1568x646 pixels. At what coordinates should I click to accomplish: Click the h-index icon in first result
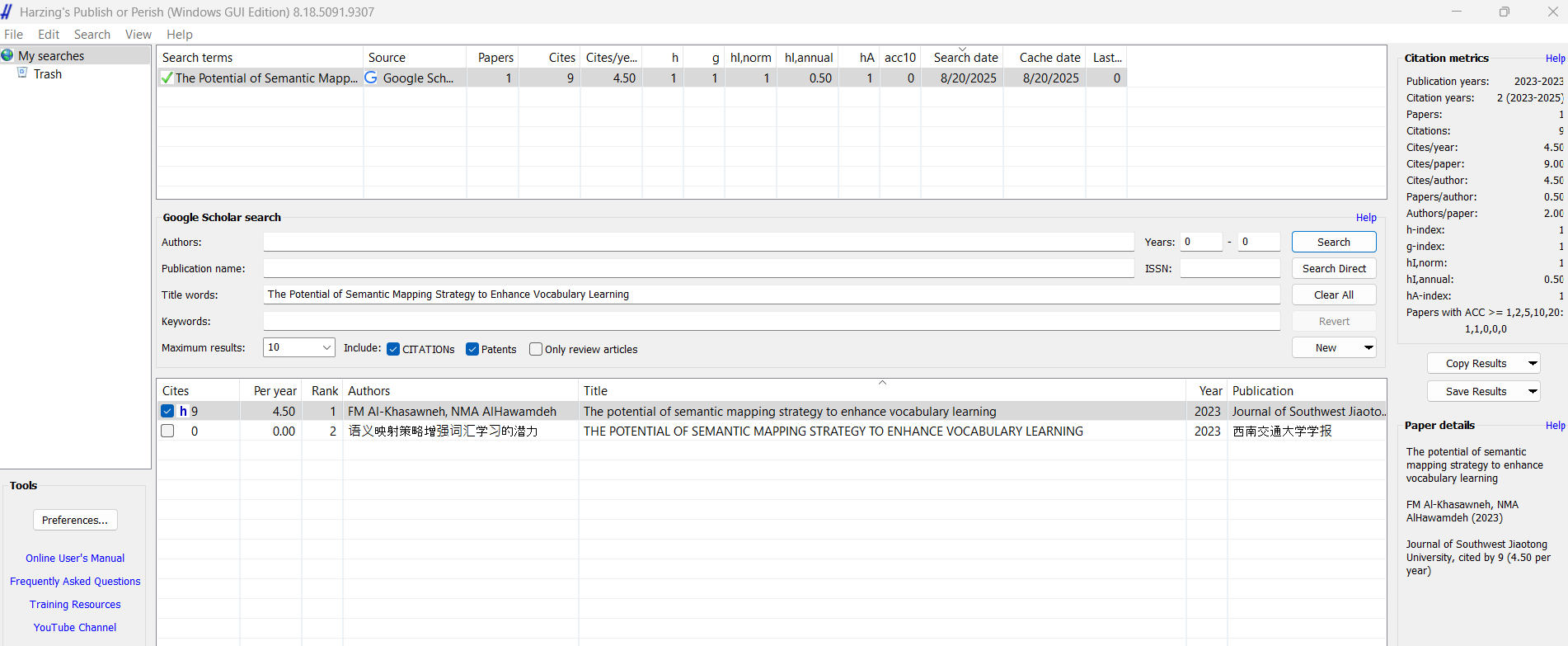click(x=183, y=411)
